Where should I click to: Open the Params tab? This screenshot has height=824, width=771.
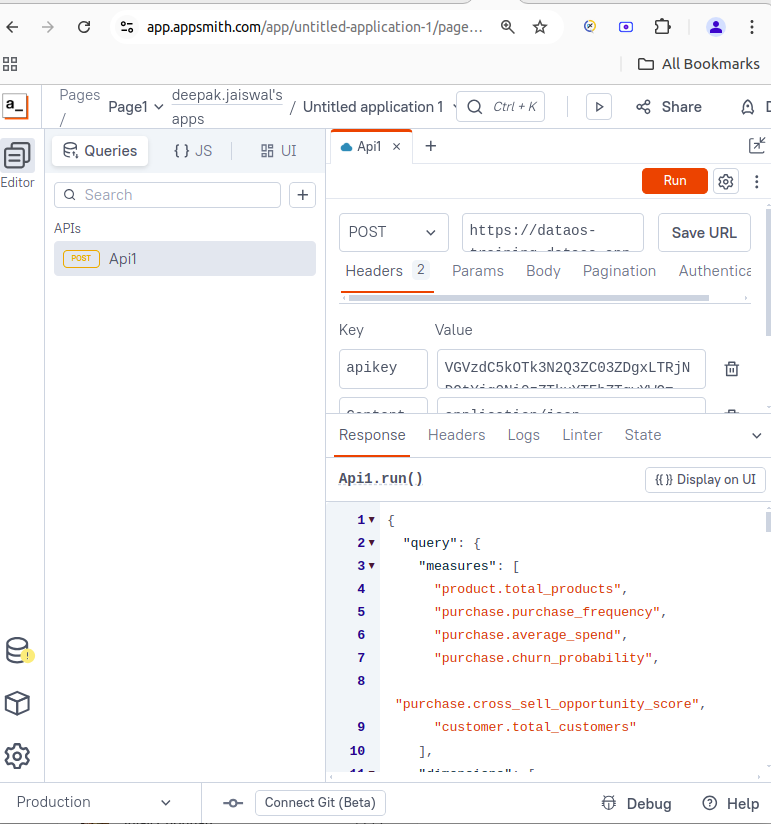pyautogui.click(x=478, y=271)
